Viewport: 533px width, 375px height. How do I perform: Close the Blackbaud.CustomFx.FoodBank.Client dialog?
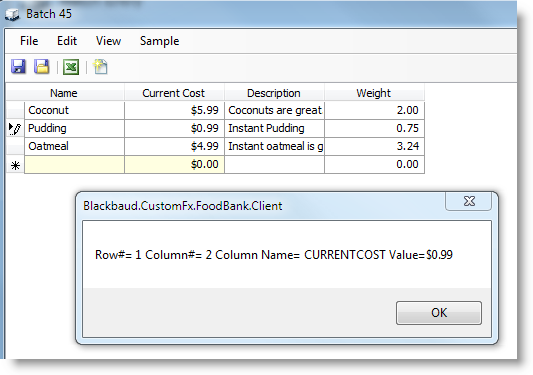pos(469,201)
